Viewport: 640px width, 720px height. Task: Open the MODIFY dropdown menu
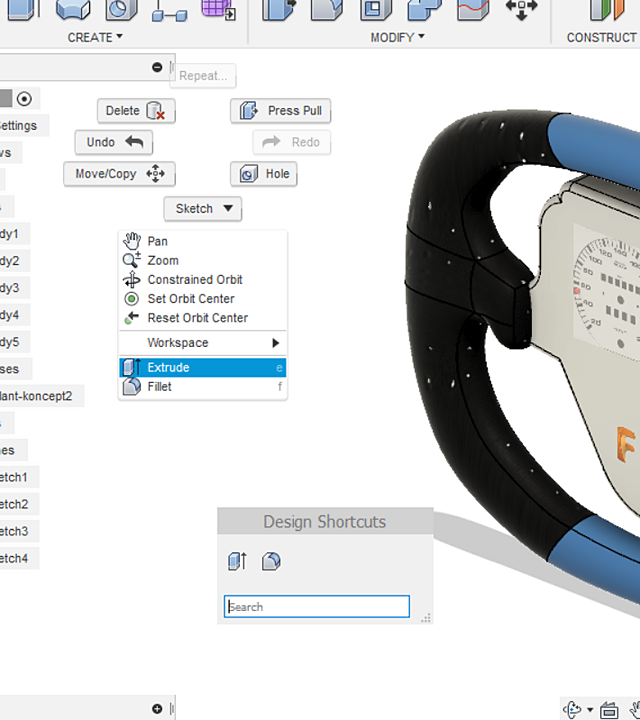pos(398,37)
